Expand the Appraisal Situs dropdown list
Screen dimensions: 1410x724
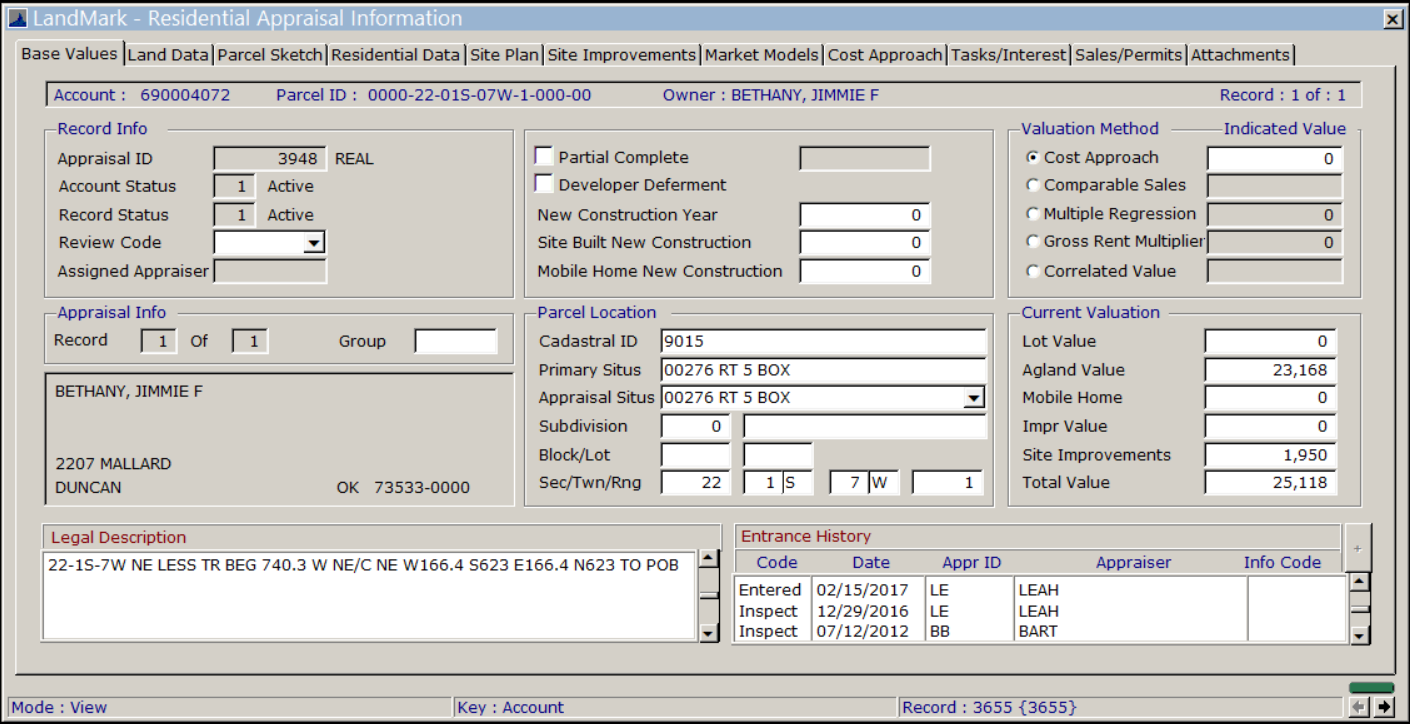point(973,398)
